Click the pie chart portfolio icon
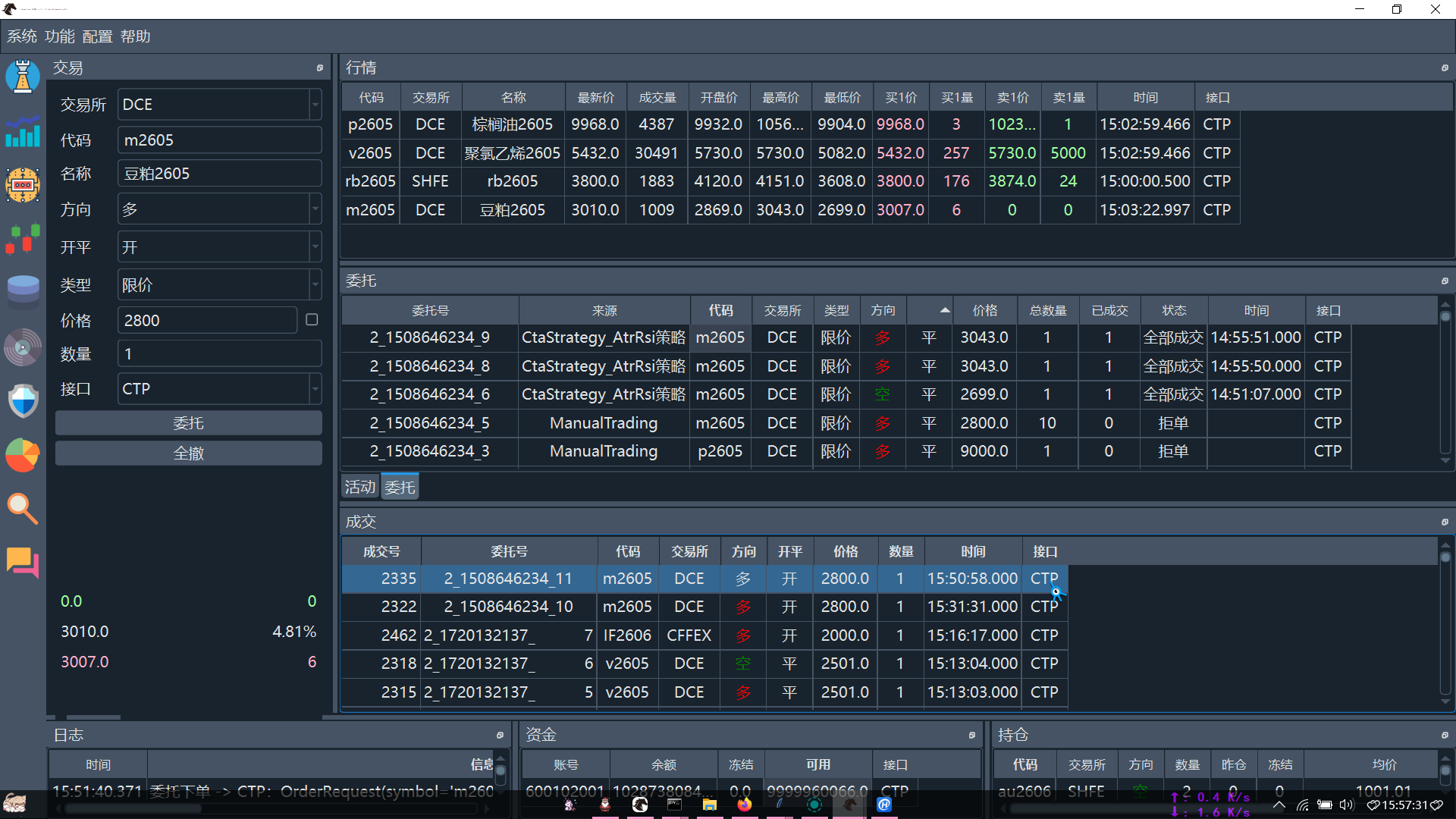 click(23, 455)
